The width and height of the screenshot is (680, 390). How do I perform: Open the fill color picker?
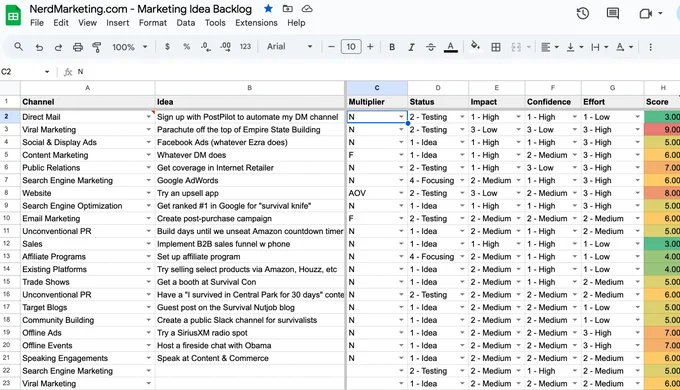[x=475, y=46]
